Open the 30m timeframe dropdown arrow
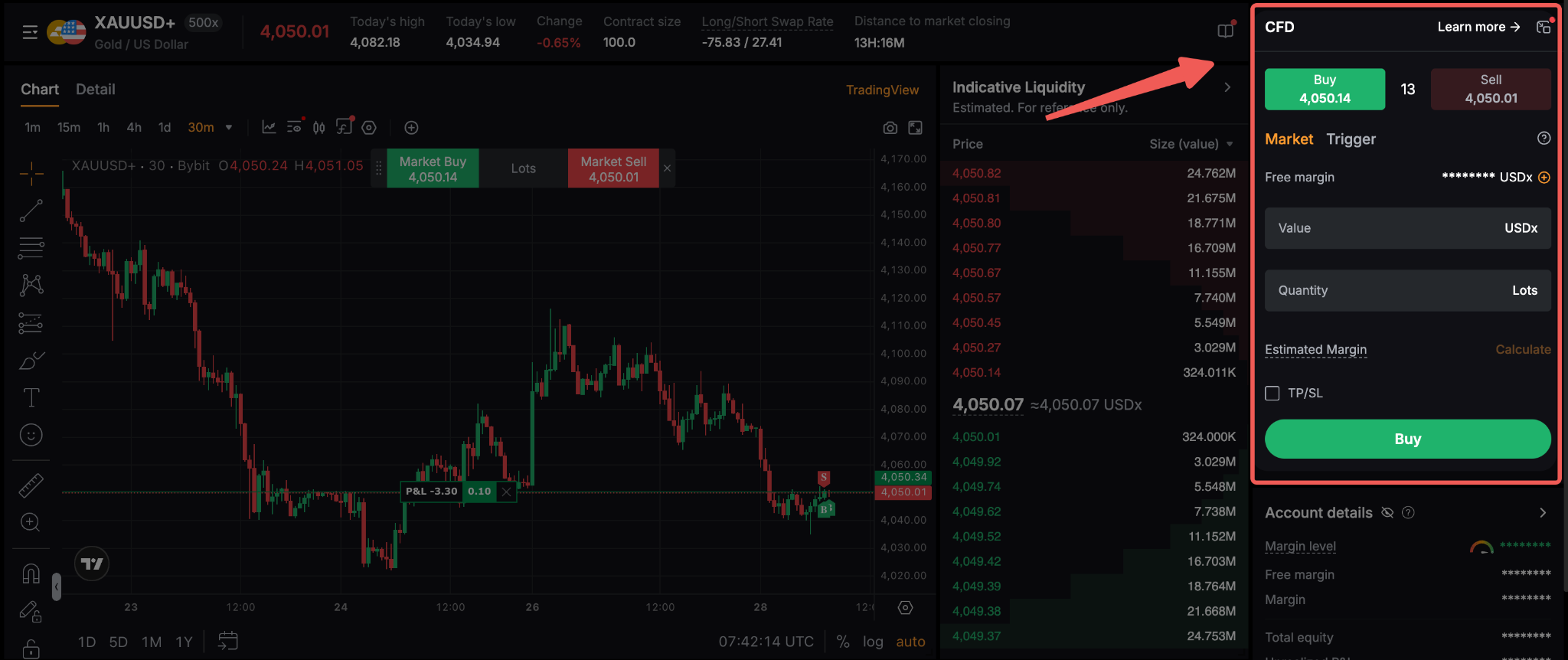This screenshot has width=1568, height=660. (229, 127)
